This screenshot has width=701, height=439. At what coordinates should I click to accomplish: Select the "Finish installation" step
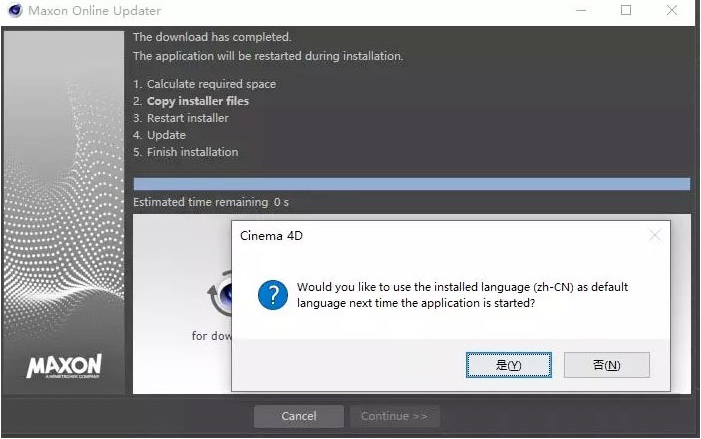[x=192, y=152]
